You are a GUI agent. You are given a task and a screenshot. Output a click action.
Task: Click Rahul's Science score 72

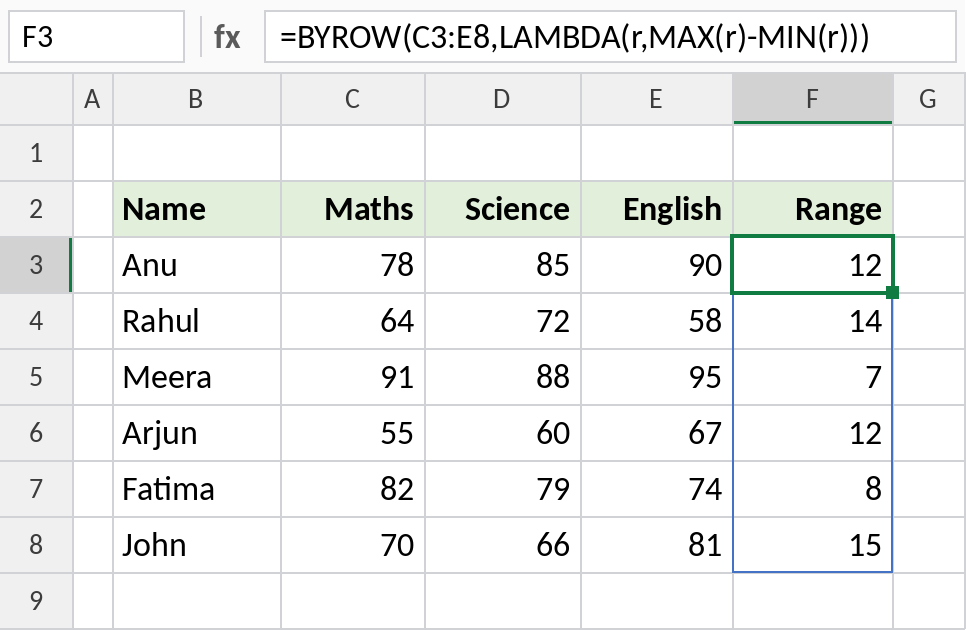503,321
